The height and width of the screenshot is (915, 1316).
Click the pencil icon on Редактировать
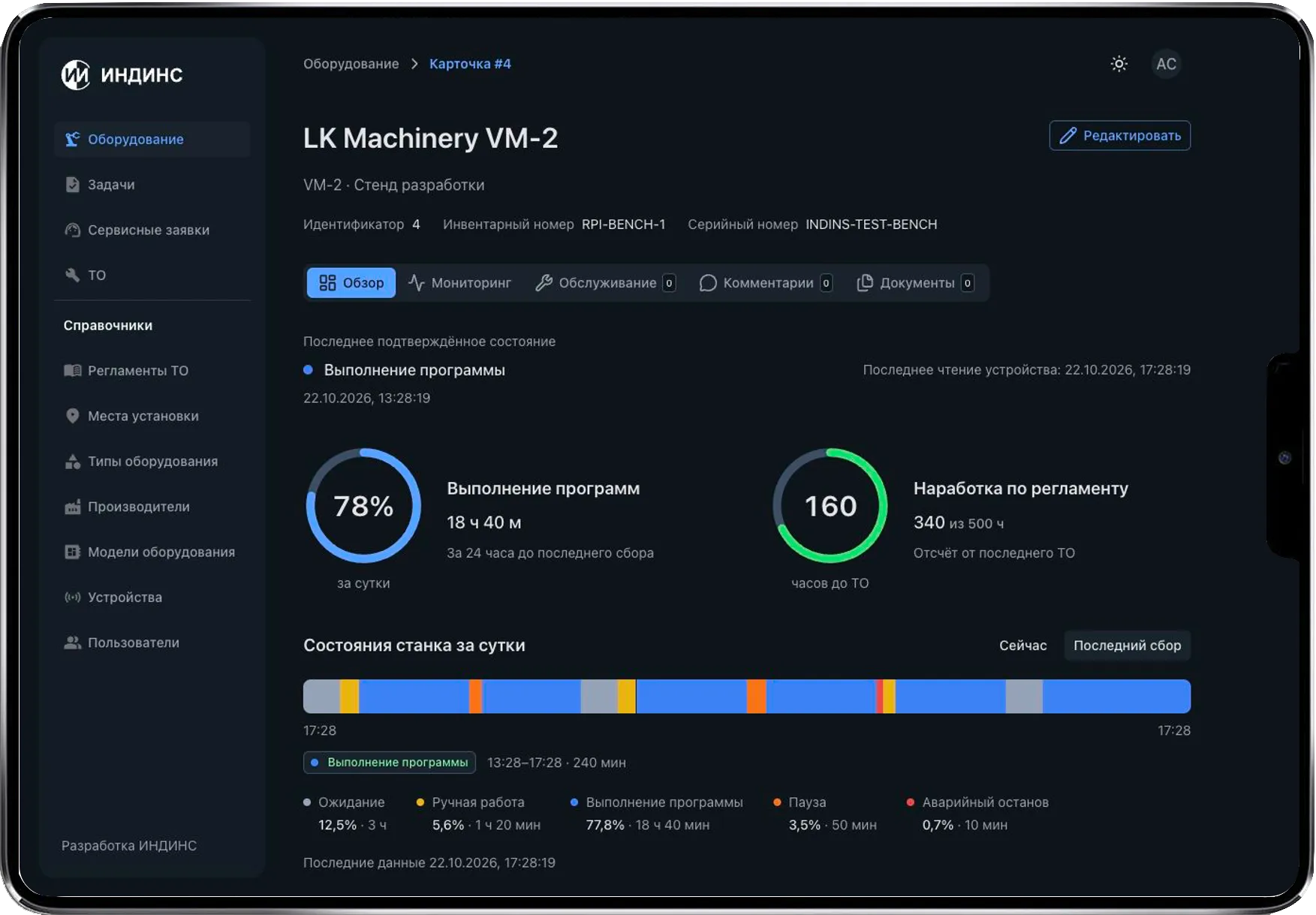coord(1068,136)
